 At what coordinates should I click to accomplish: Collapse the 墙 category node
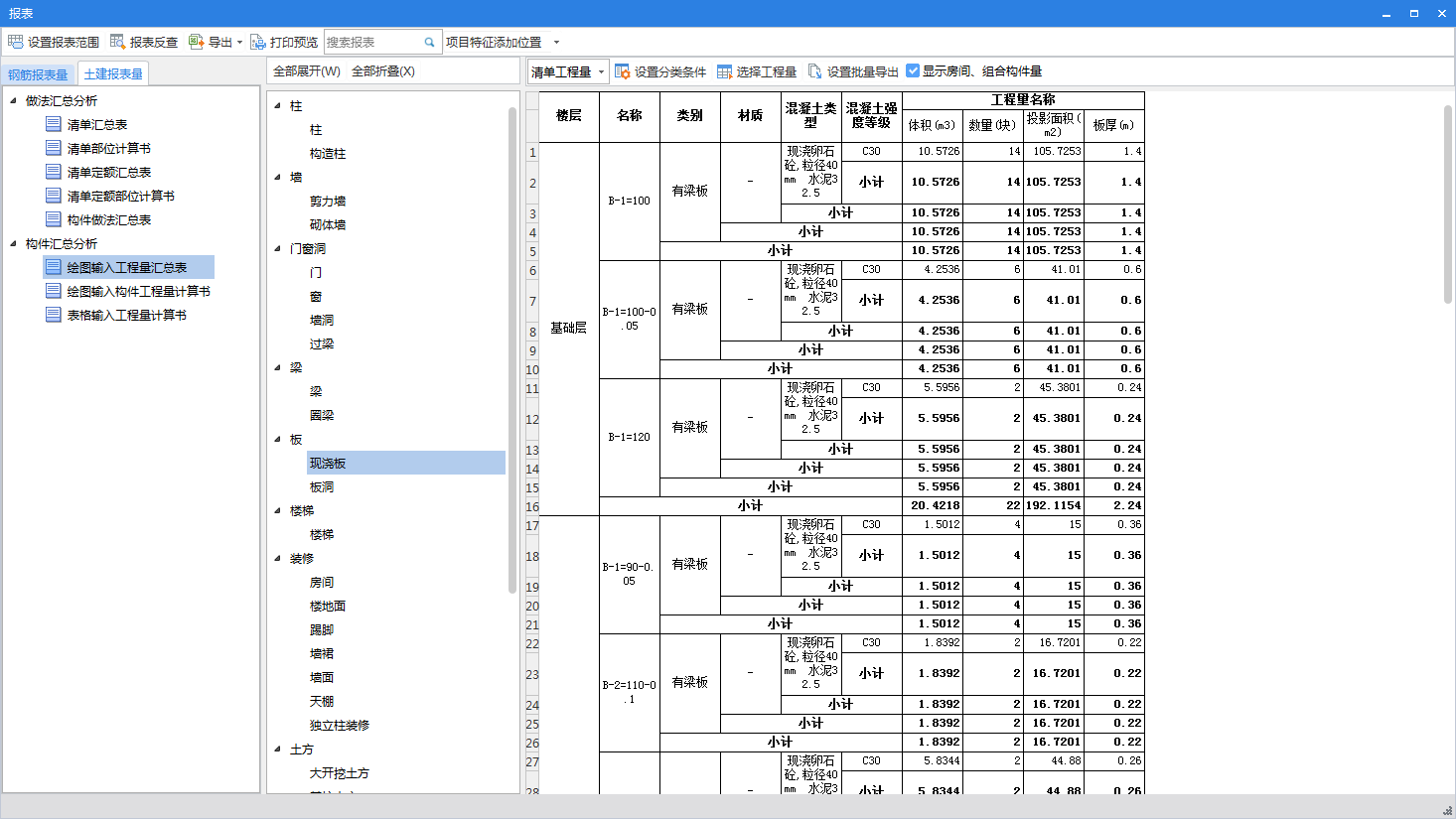[277, 177]
